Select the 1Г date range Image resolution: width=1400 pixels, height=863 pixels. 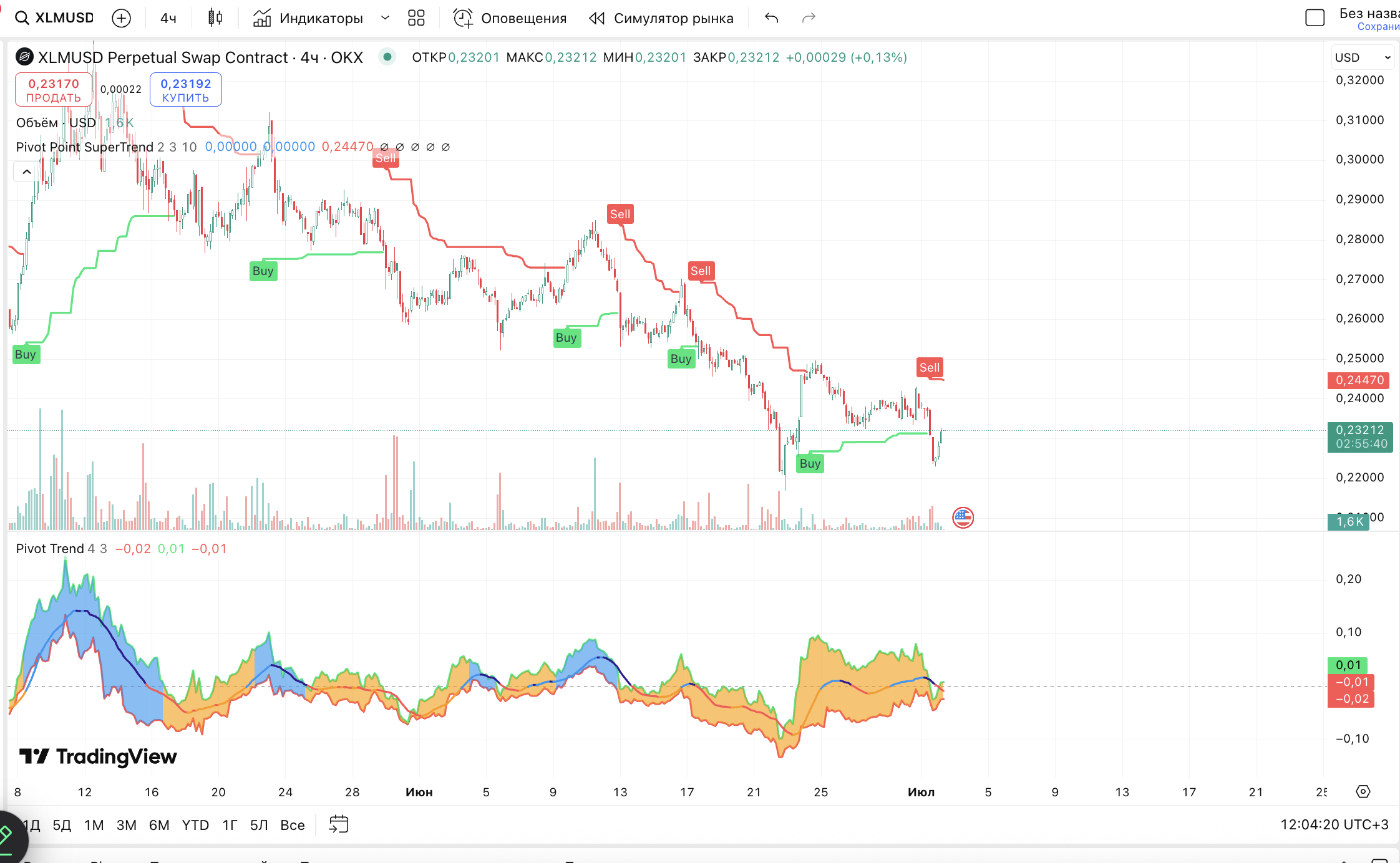tap(230, 825)
